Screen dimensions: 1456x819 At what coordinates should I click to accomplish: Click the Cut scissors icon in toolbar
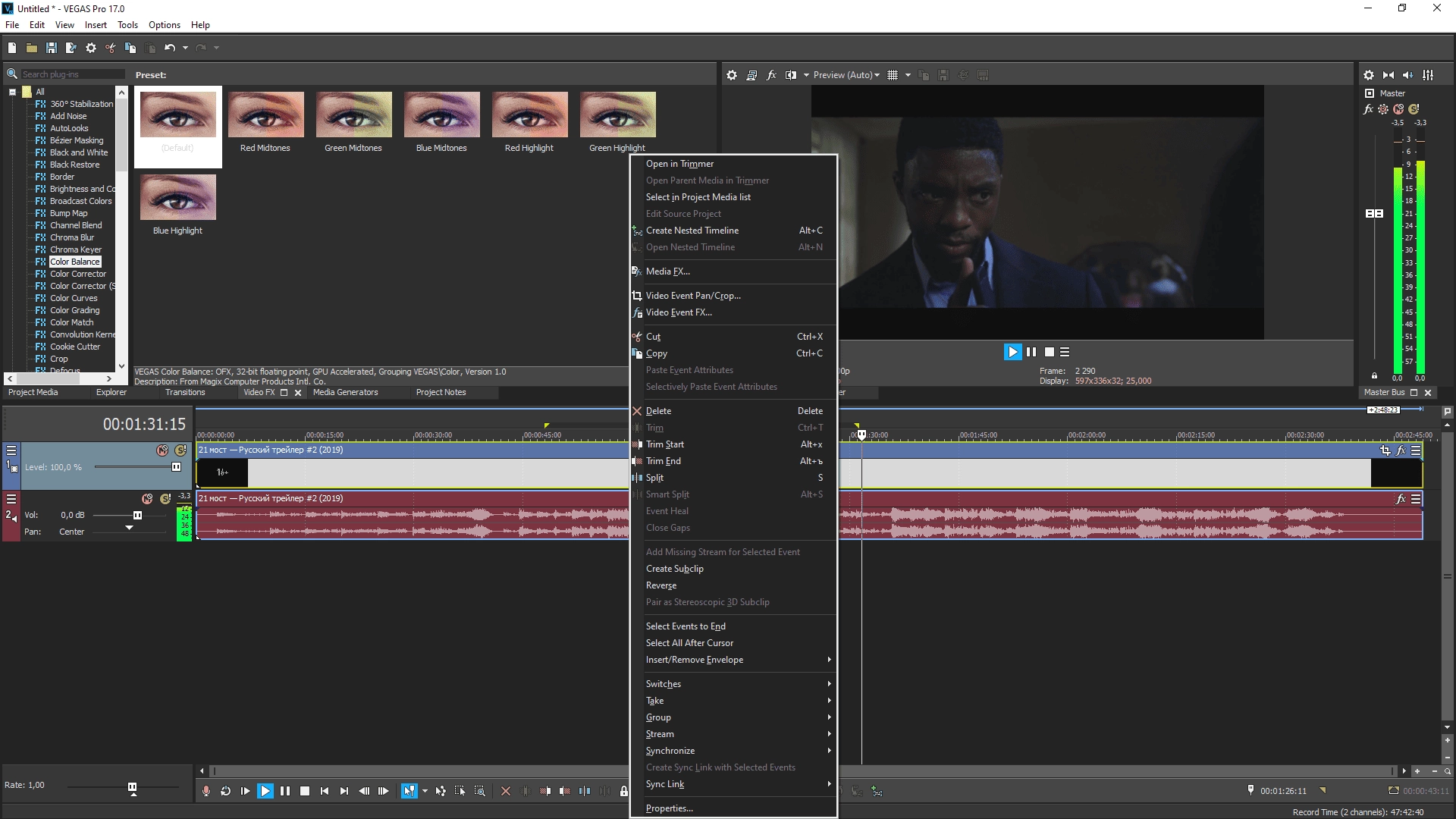coord(111,48)
